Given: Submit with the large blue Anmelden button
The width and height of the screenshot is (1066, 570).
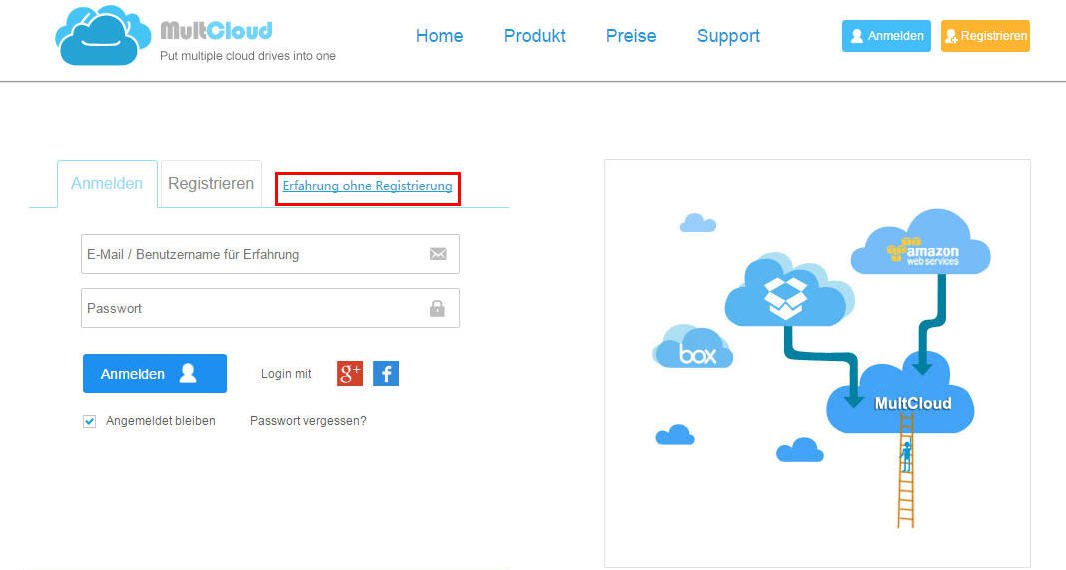Looking at the screenshot, I should (155, 373).
